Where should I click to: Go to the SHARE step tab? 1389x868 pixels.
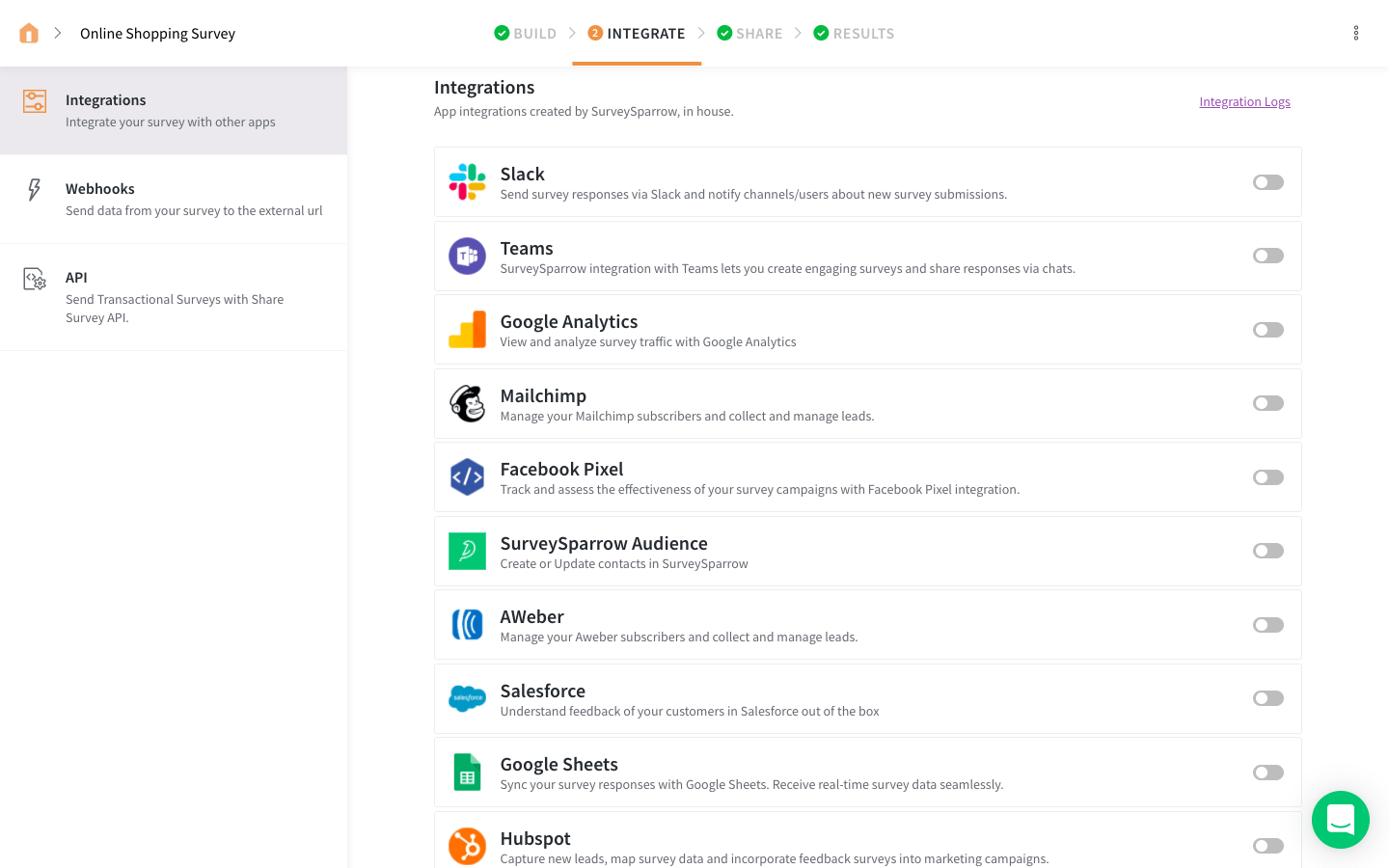pyautogui.click(x=749, y=33)
